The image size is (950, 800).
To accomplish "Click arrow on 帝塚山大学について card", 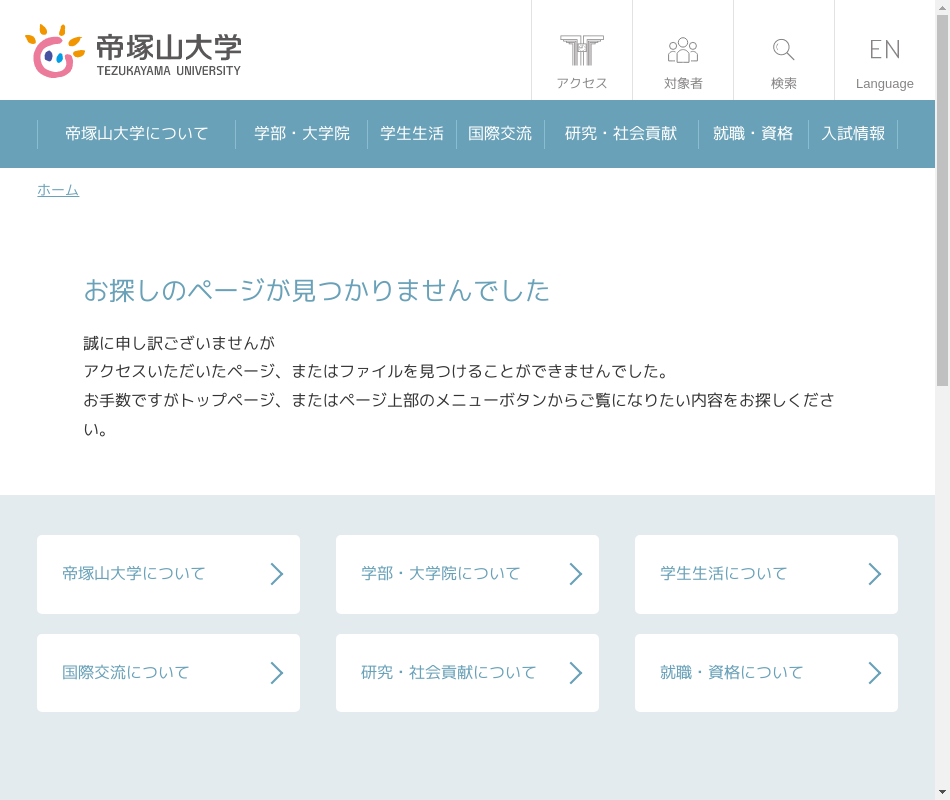I will click(277, 574).
